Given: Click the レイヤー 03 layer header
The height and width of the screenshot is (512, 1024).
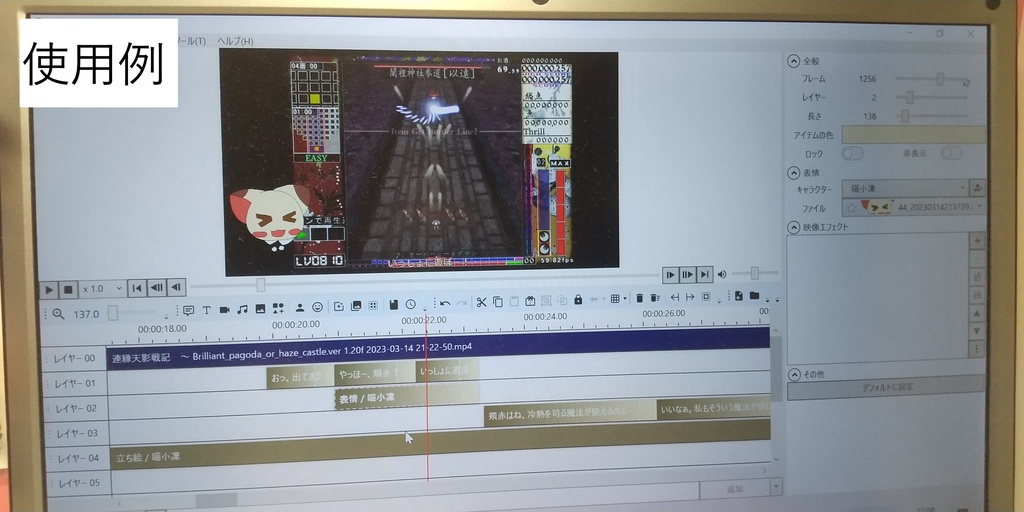Looking at the screenshot, I should (76, 434).
